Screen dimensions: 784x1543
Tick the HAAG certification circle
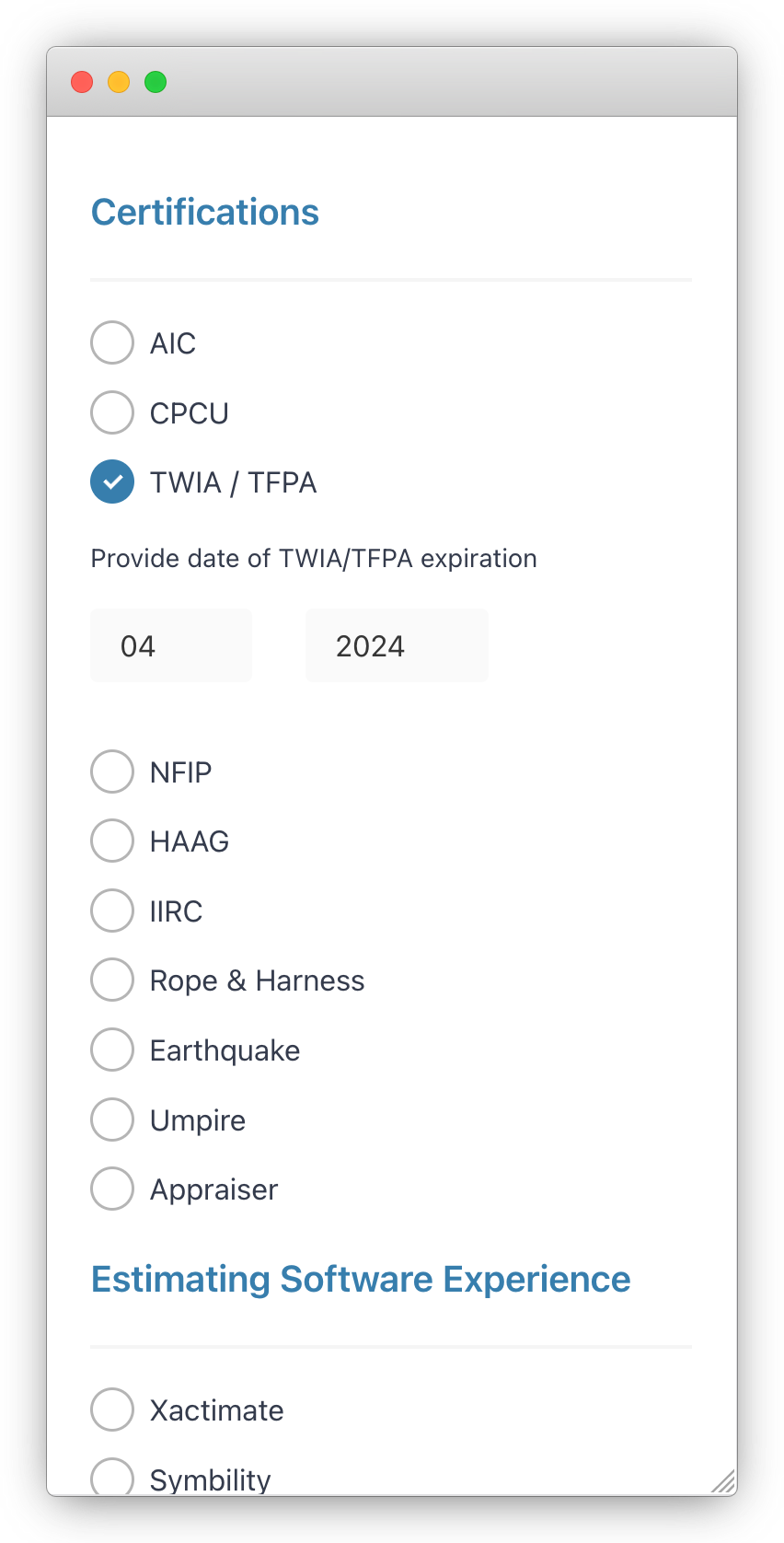point(112,841)
